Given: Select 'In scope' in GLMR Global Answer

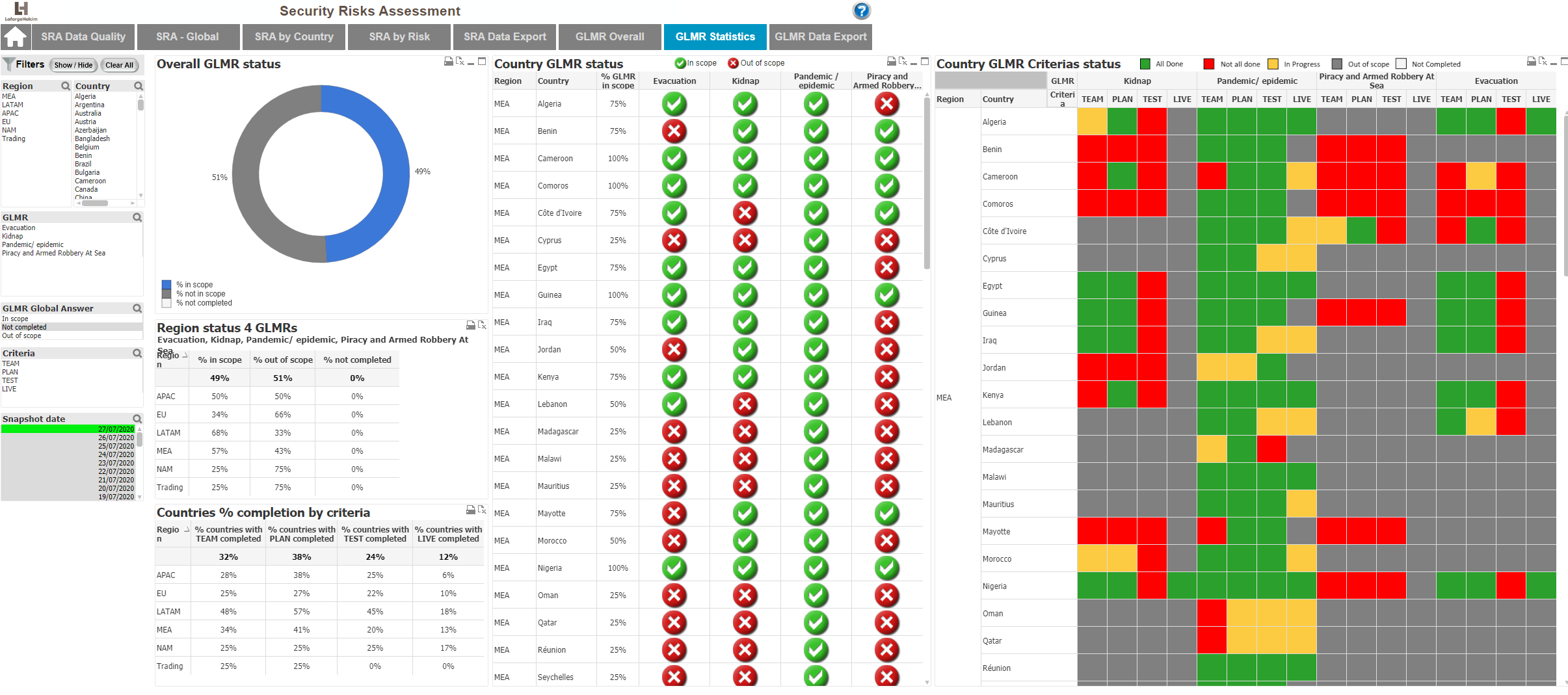Looking at the screenshot, I should 15,319.
